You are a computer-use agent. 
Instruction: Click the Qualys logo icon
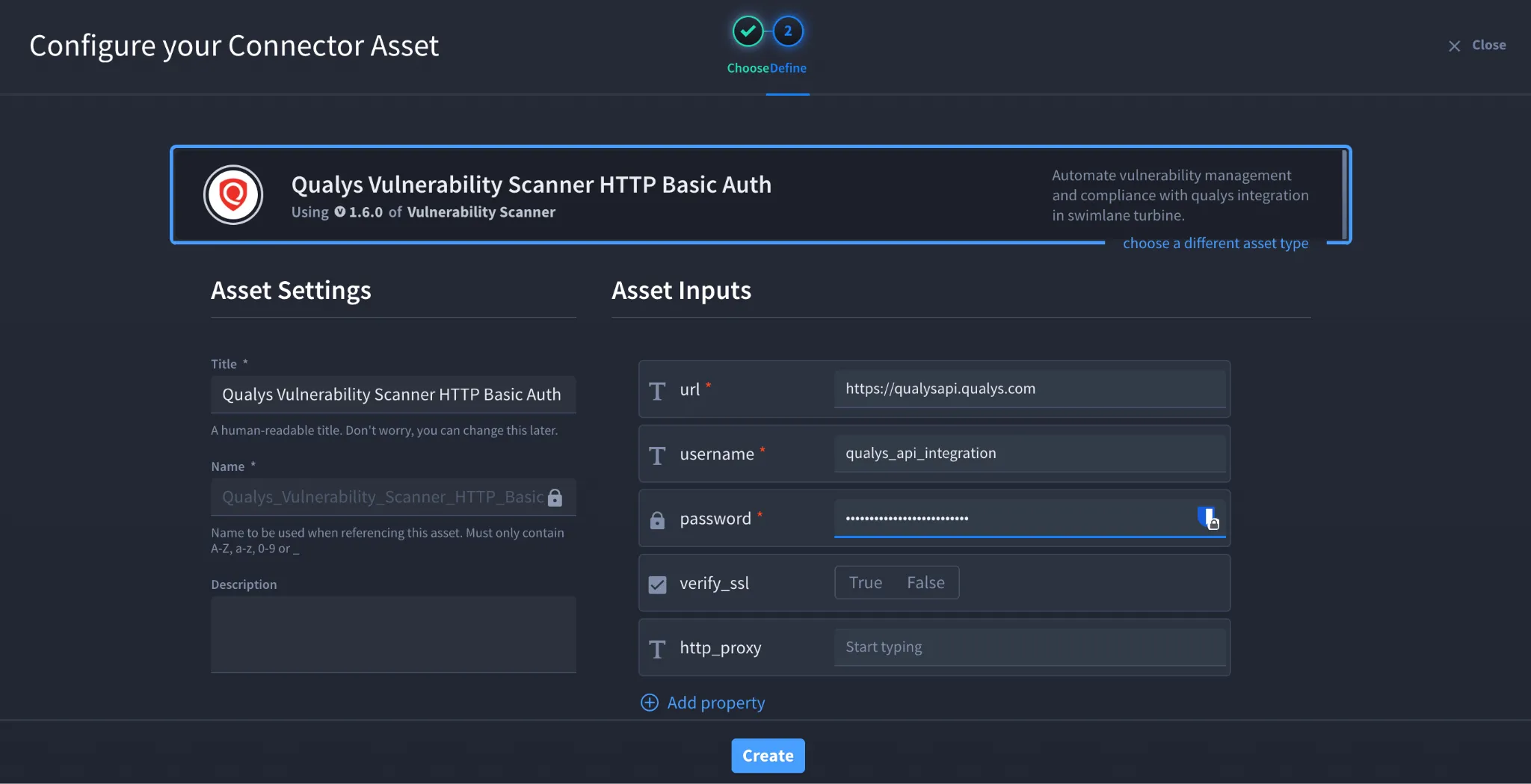pos(233,195)
